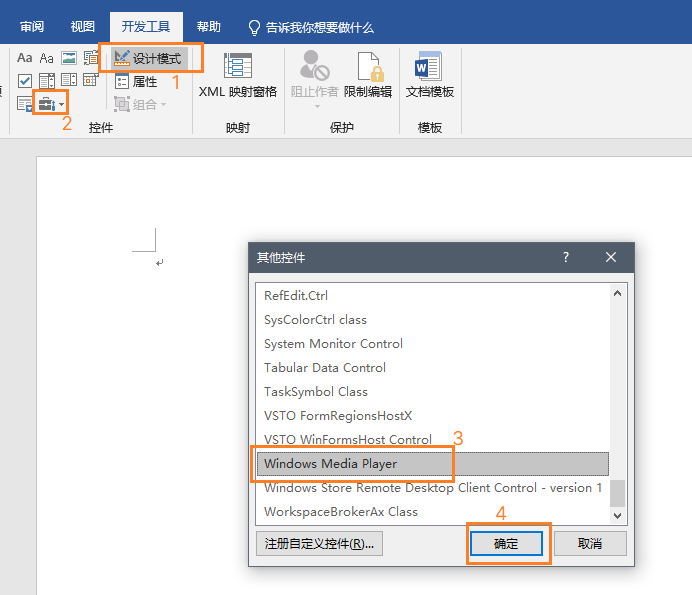Insert a check box content control

pos(25,80)
